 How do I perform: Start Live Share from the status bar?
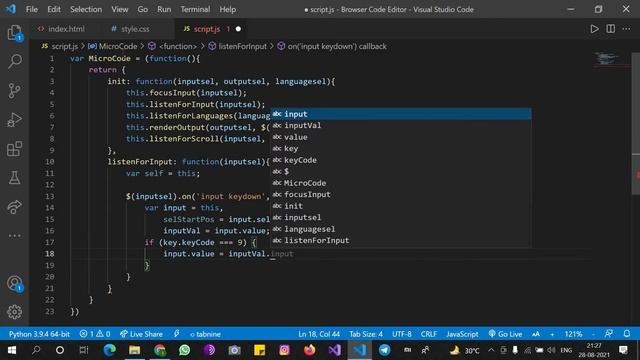tap(141, 334)
